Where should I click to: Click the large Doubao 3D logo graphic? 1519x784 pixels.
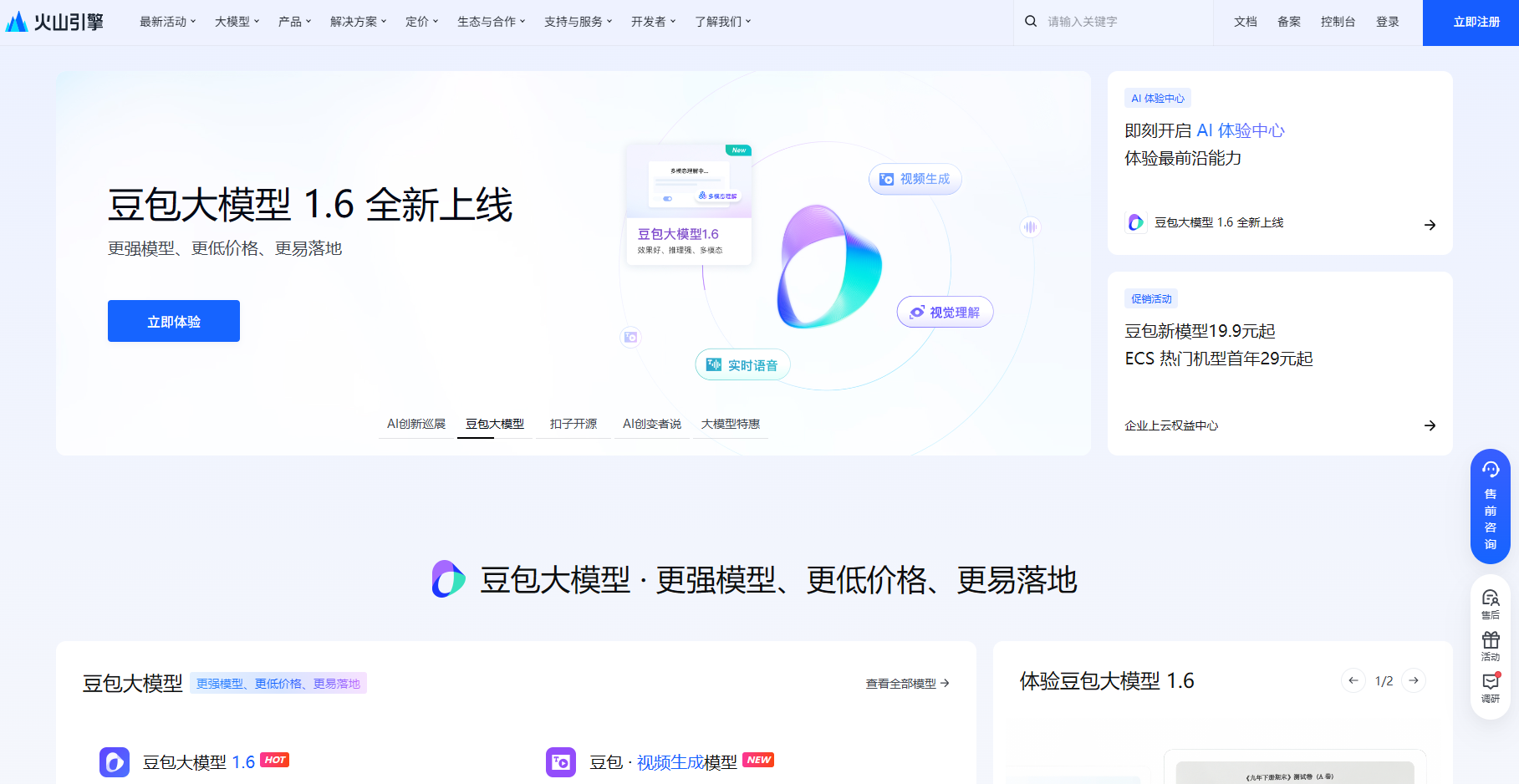[x=829, y=267]
